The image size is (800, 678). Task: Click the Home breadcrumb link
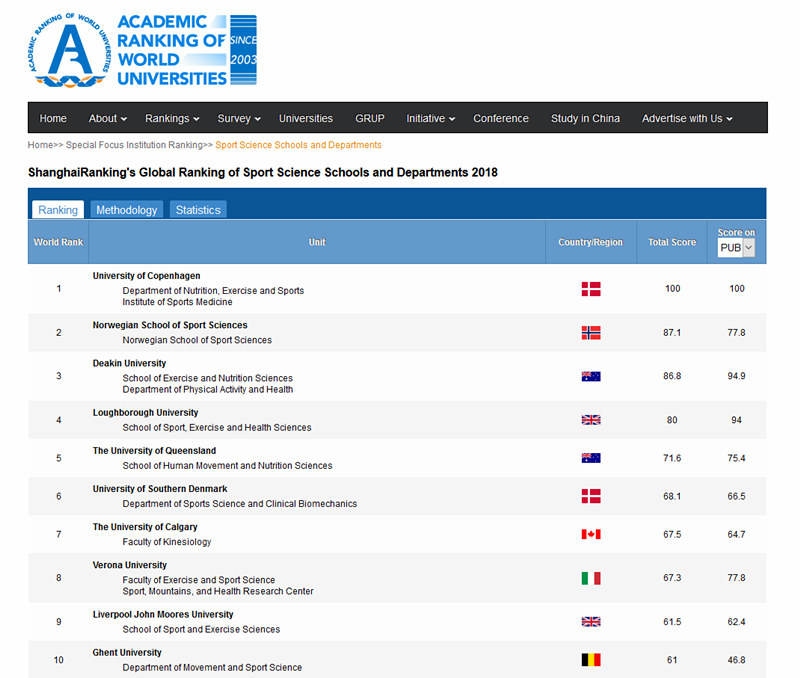tap(40, 145)
